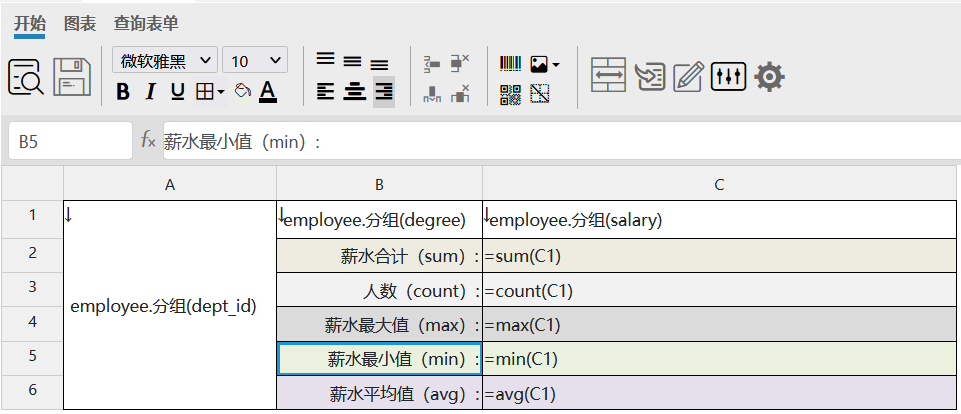Select row header 3
This screenshot has height=414, width=961.
[x=32, y=289]
